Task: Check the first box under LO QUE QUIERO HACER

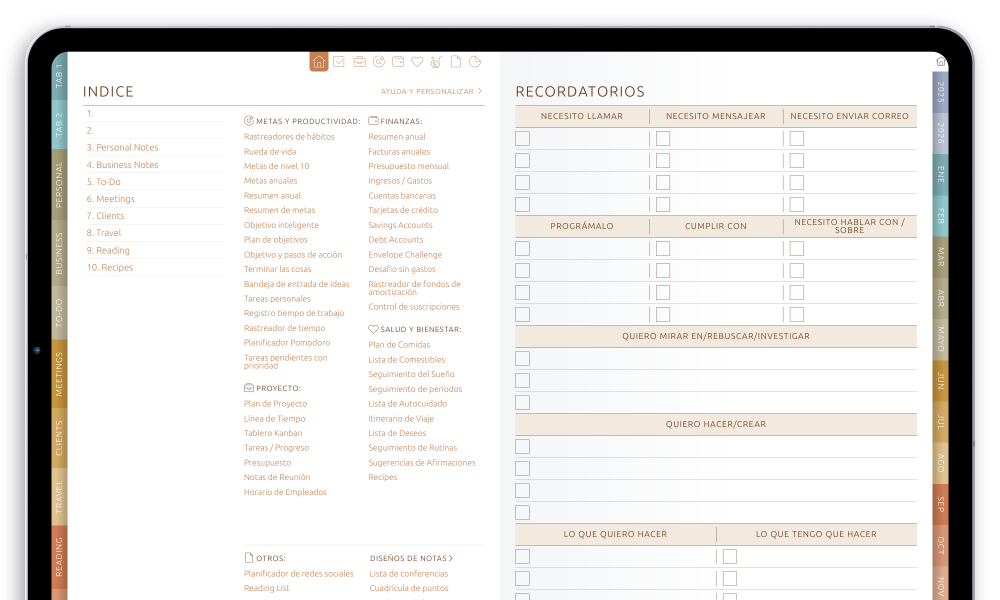Action: coord(522,557)
